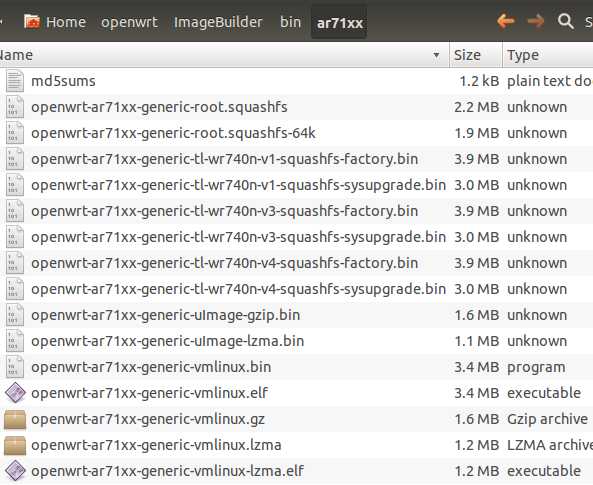Sort files by Type column header
Screen dimensions: 593x485
(x=548, y=55)
